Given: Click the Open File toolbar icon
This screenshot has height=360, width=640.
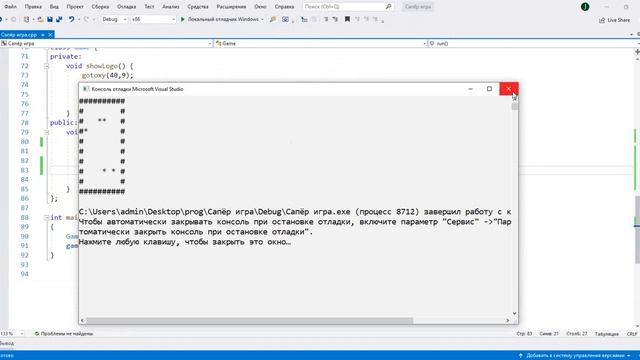Looking at the screenshot, I should [x=40, y=19].
